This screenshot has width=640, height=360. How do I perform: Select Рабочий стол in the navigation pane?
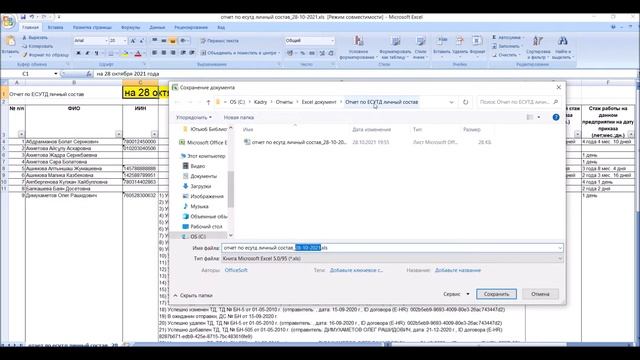[206, 227]
